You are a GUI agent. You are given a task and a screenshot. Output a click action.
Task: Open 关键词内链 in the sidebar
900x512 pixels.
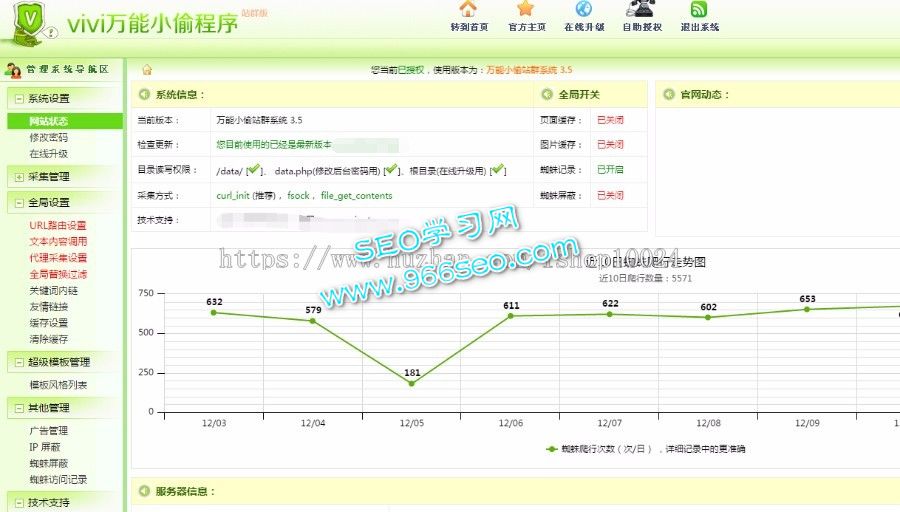53,290
